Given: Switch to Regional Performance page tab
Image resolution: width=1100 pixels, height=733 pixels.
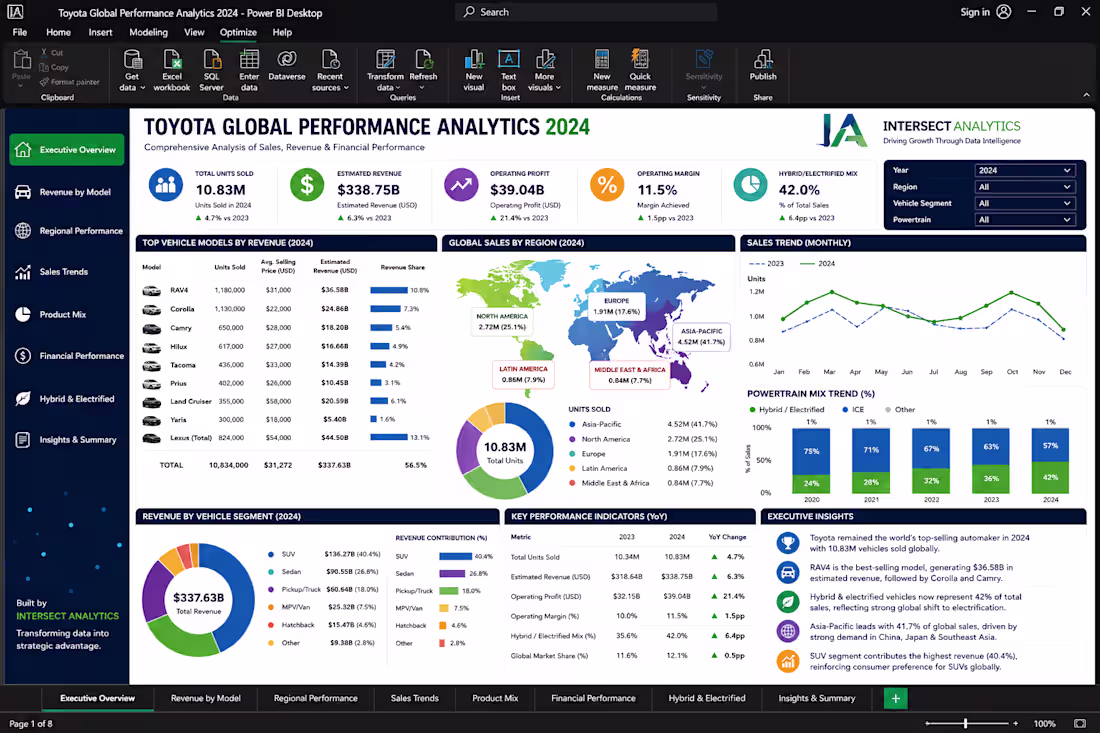Looking at the screenshot, I should (x=316, y=699).
